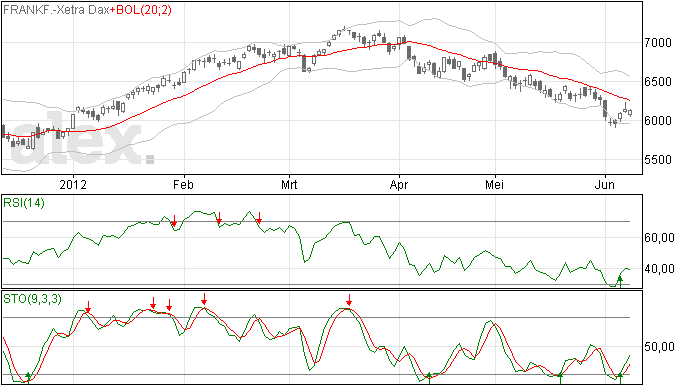Click the 5500 price axis label
The height and width of the screenshot is (387, 690).
[x=658, y=160]
